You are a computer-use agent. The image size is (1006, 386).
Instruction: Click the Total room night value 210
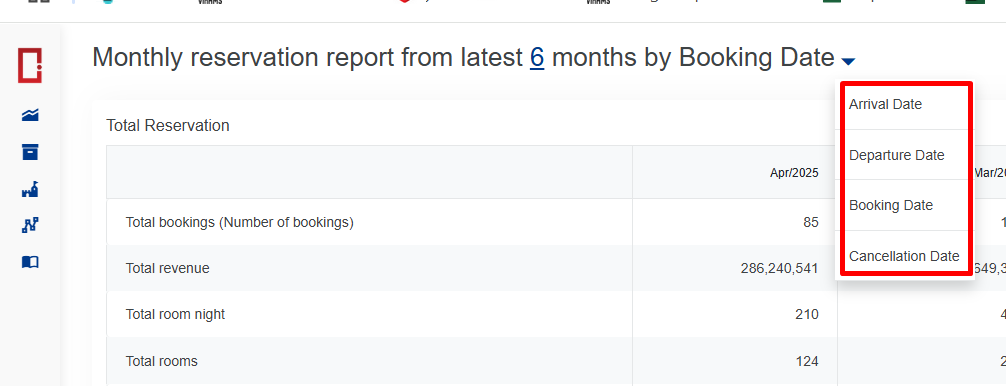point(806,315)
